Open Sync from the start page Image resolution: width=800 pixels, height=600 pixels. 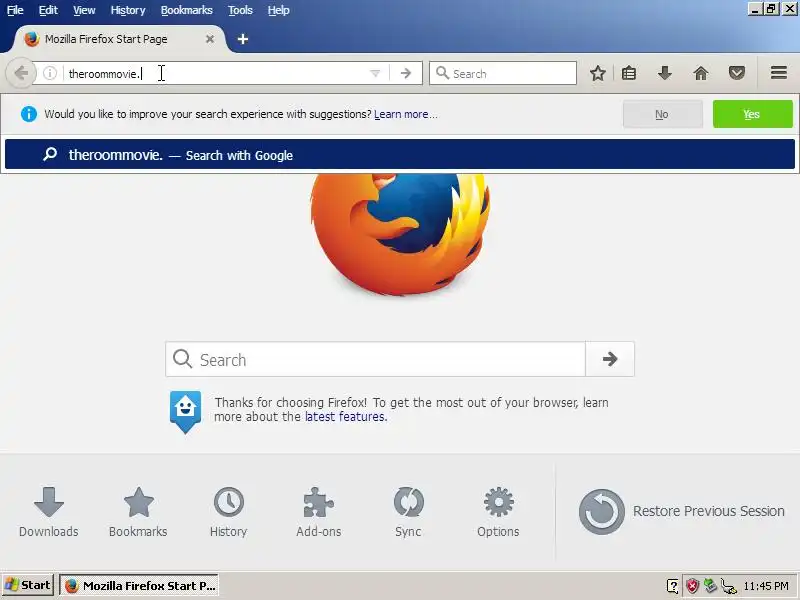click(408, 512)
